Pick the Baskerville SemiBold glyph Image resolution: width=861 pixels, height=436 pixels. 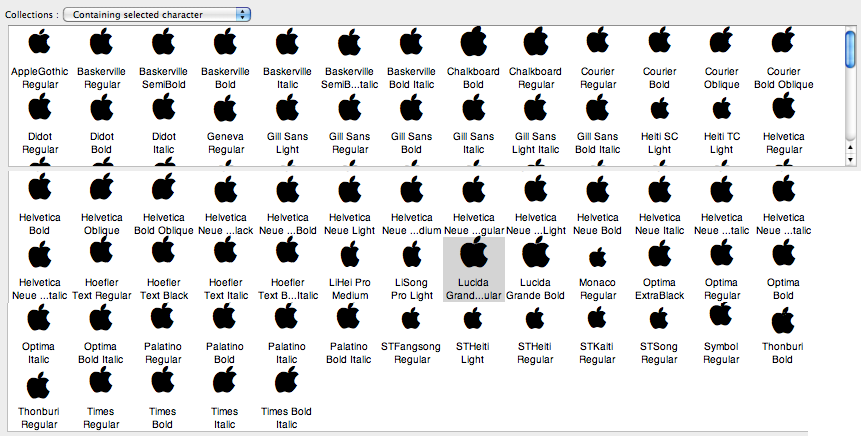pos(163,42)
